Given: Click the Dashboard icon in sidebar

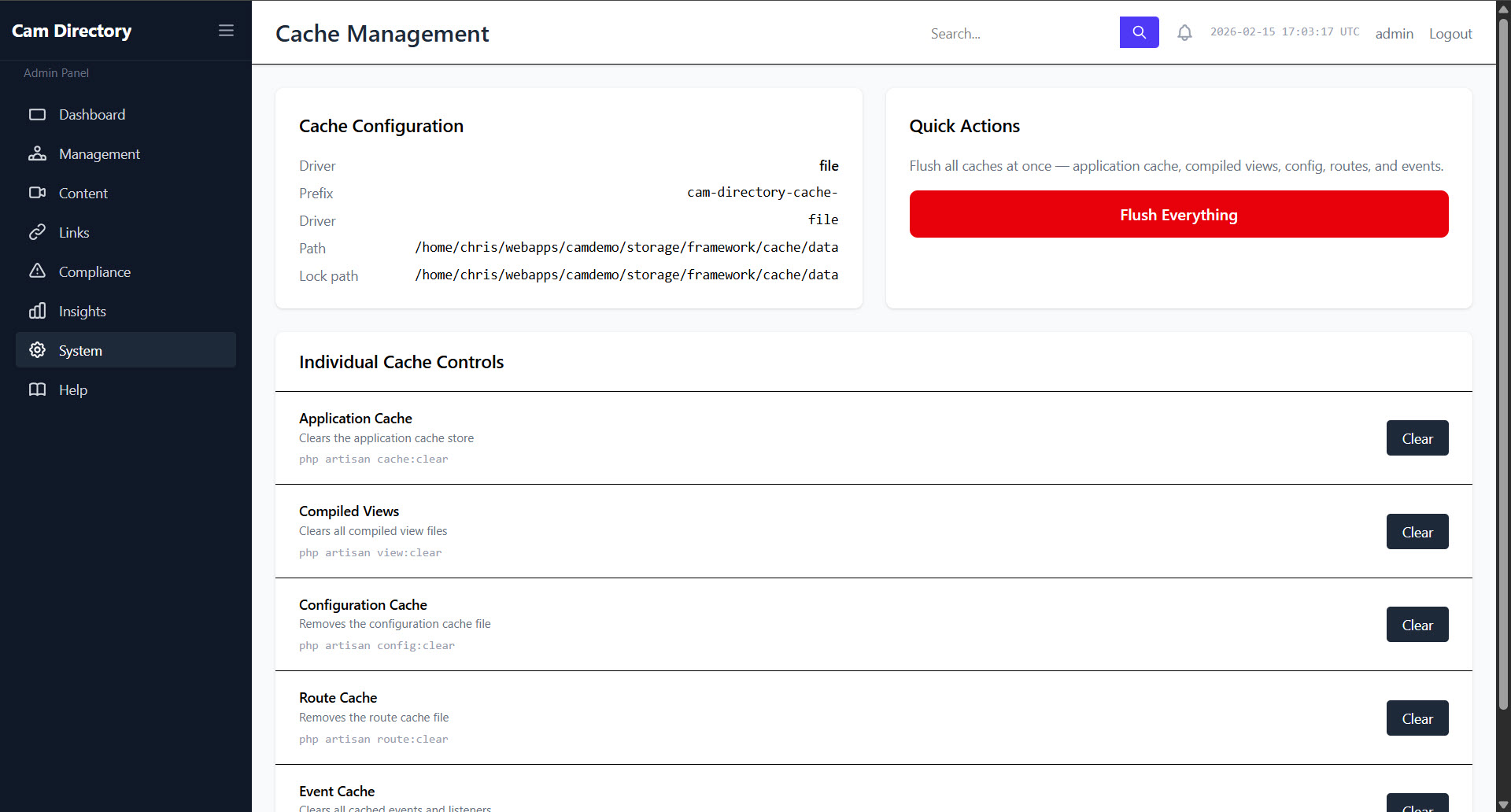Looking at the screenshot, I should click(x=37, y=115).
